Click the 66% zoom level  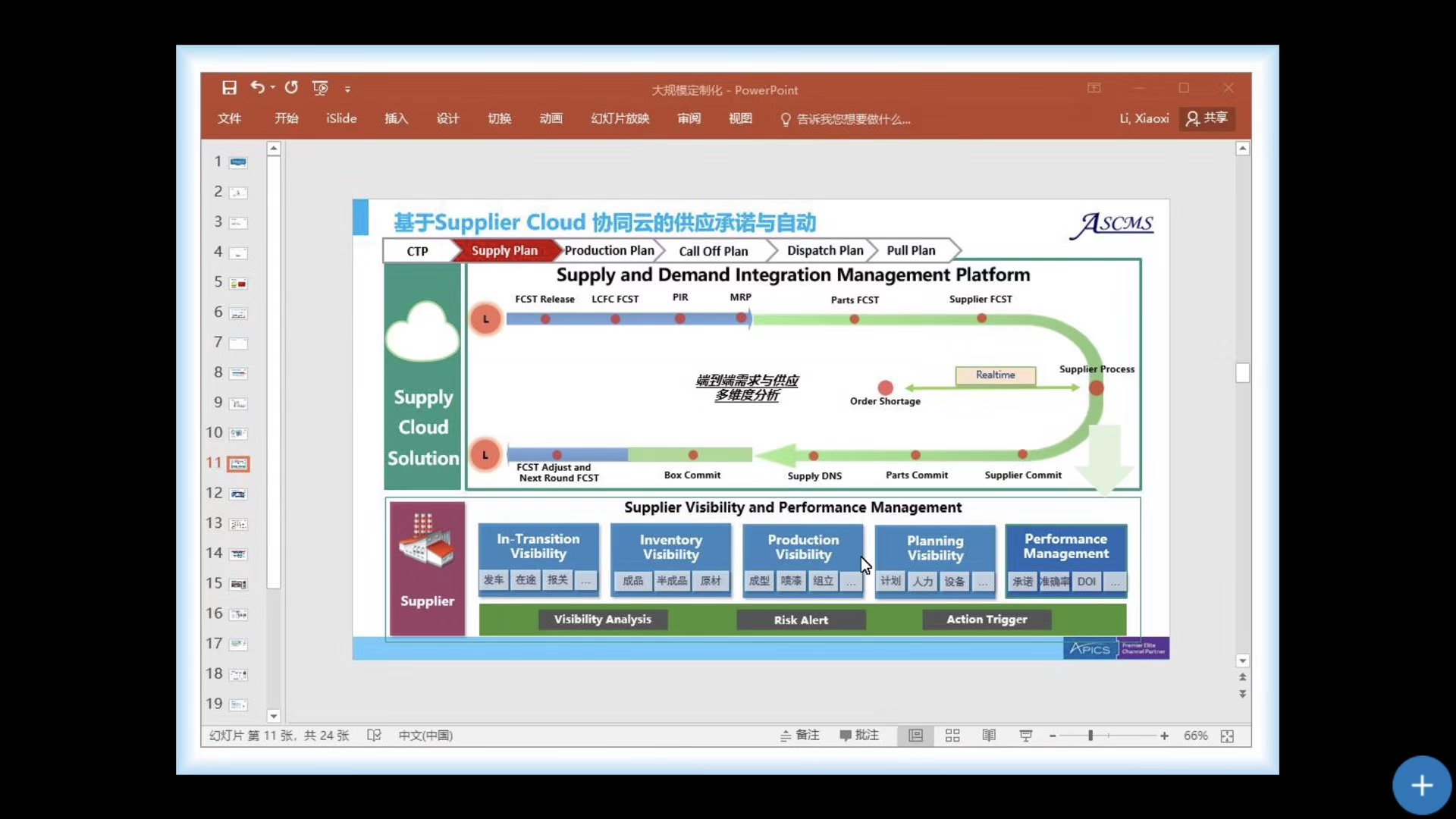[1196, 736]
